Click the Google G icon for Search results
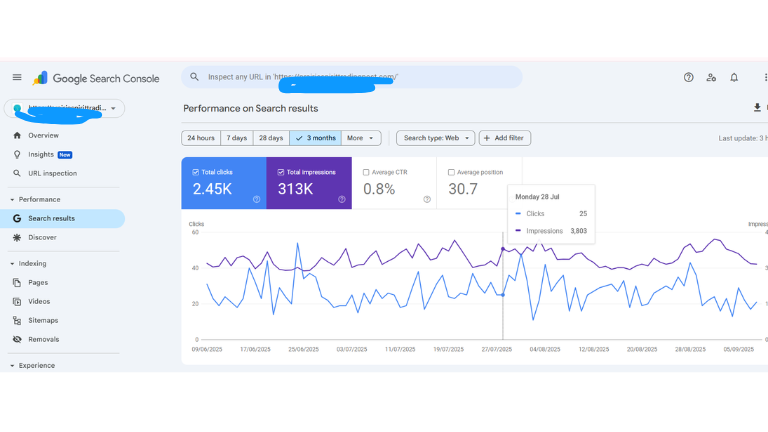 click(17, 218)
